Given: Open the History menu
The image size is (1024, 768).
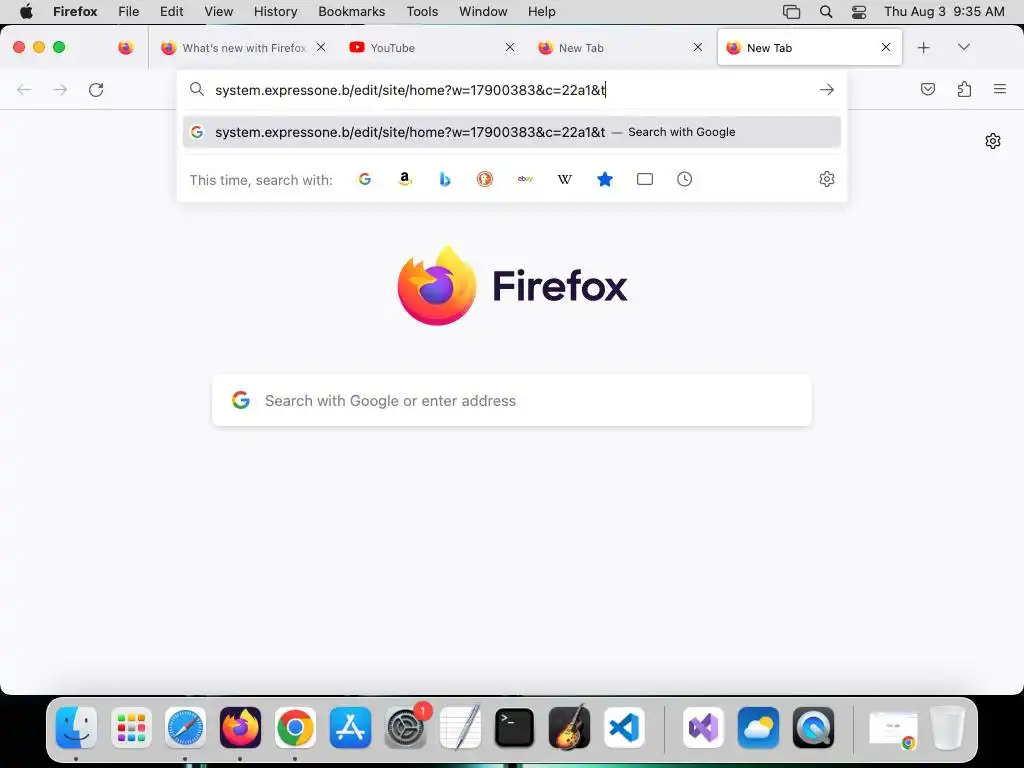Looking at the screenshot, I should [275, 12].
